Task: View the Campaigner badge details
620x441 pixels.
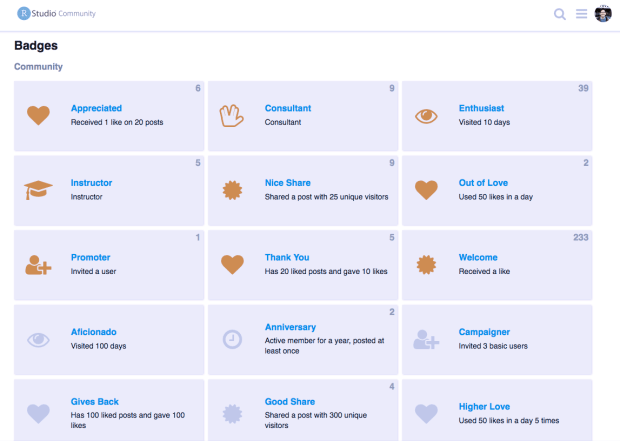Action: click(484, 332)
